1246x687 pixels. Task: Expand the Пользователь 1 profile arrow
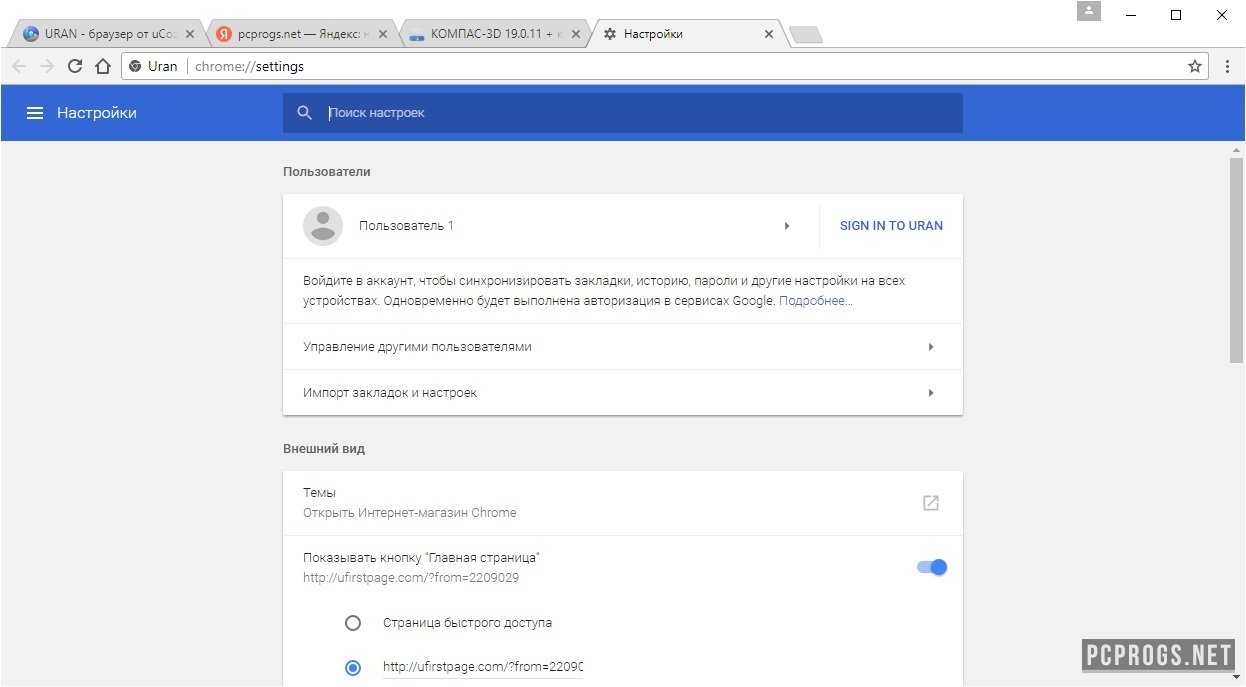click(x=787, y=226)
